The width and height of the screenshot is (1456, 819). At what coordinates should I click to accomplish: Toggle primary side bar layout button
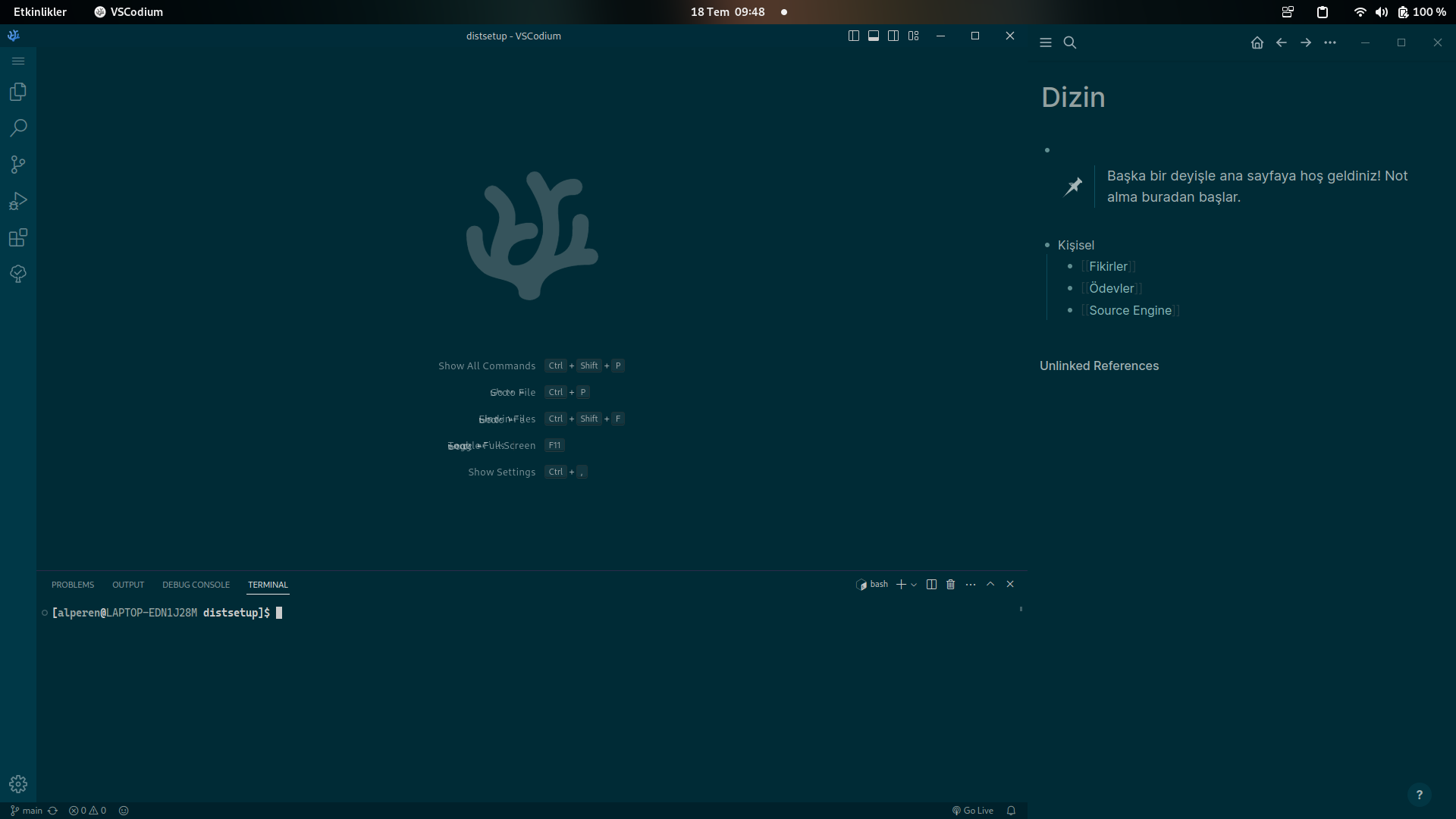pos(853,36)
